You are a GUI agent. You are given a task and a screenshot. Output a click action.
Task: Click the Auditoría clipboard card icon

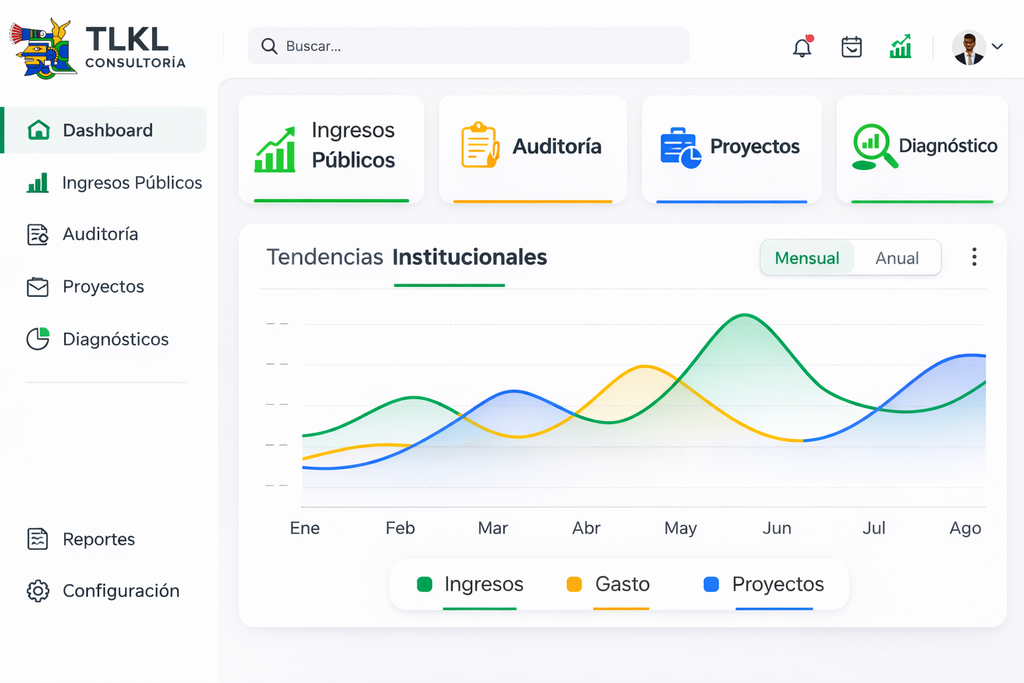pyautogui.click(x=480, y=145)
